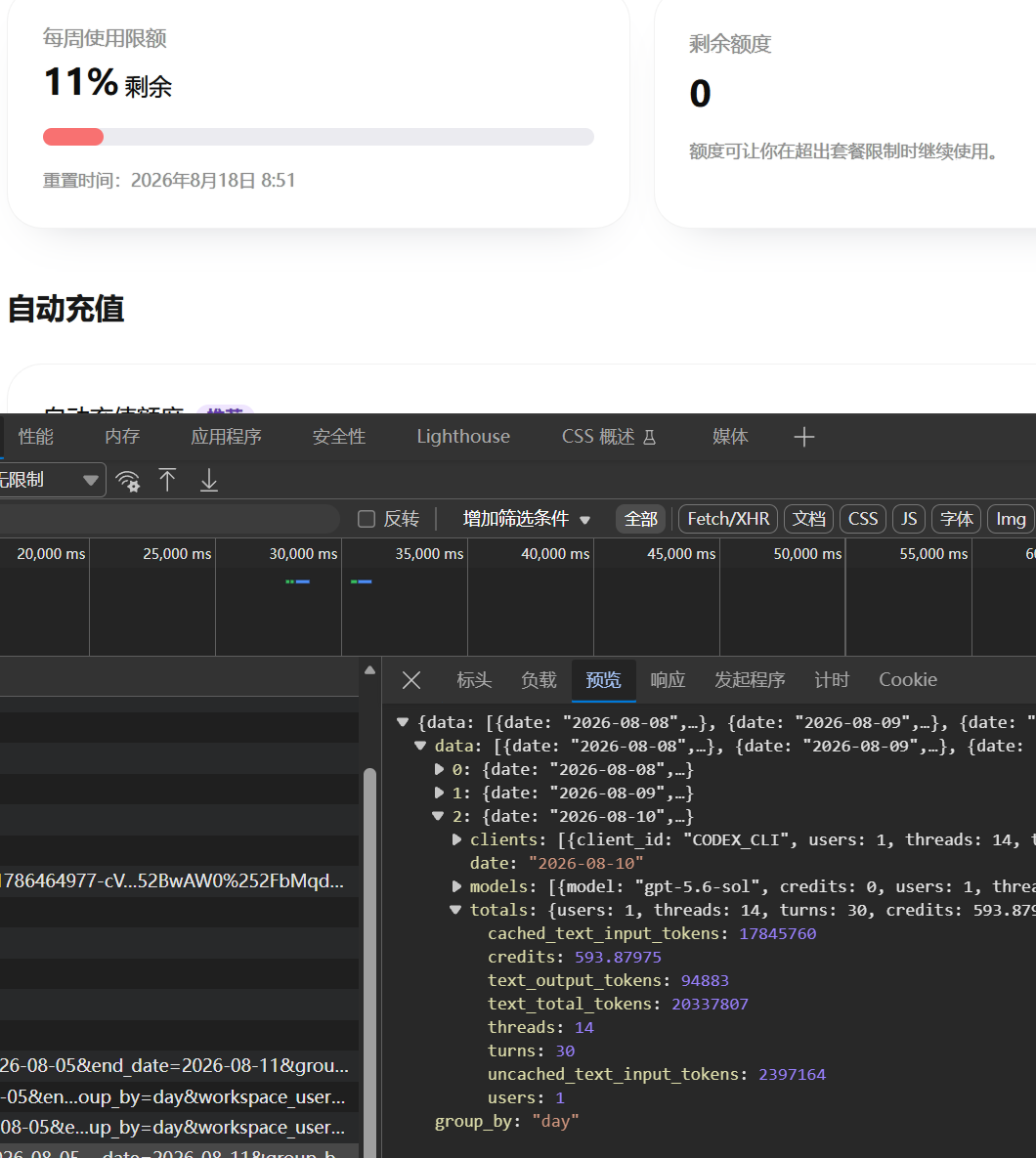
Task: Open the 媒体 media tab
Action: [730, 437]
